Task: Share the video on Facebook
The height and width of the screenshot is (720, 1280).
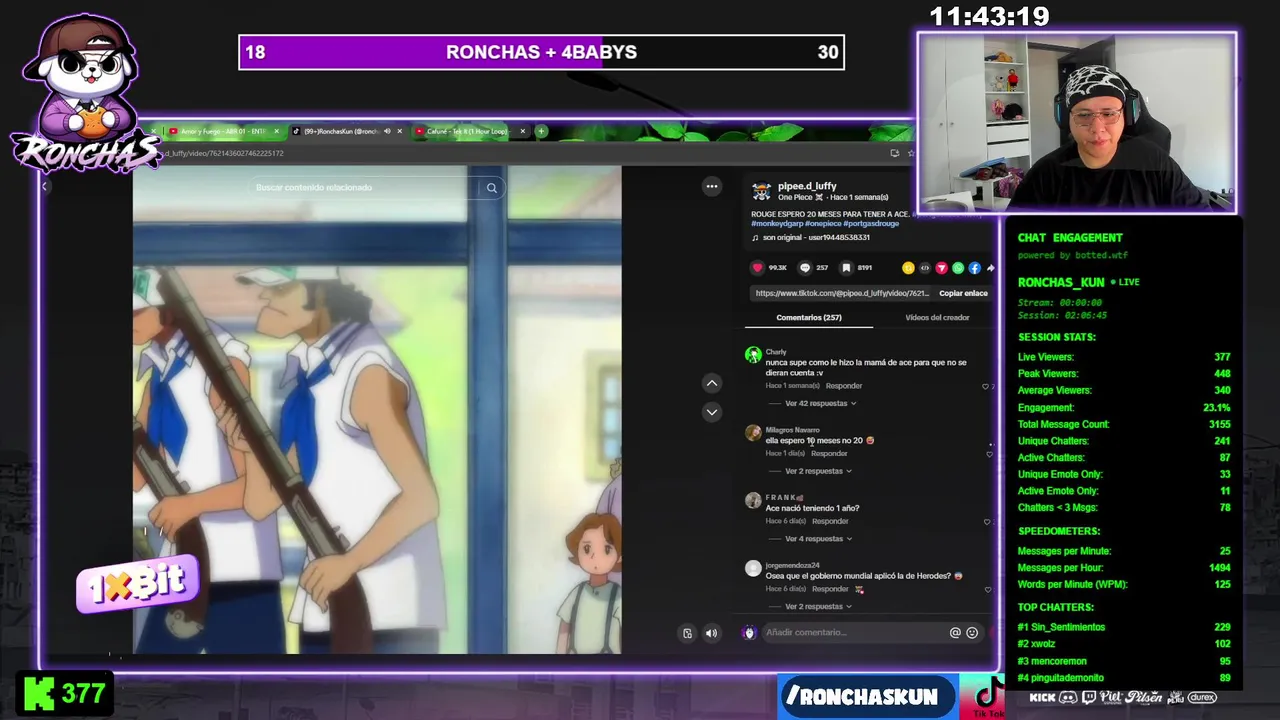Action: pyautogui.click(x=974, y=268)
